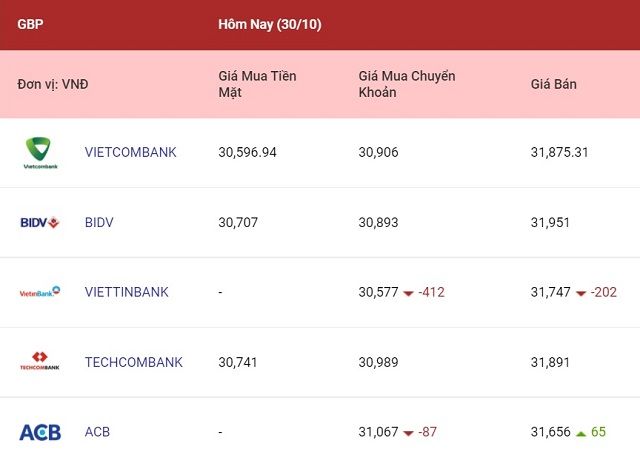
Task: Click red down arrow beside Vietinbank 30,577
Action: click(408, 293)
